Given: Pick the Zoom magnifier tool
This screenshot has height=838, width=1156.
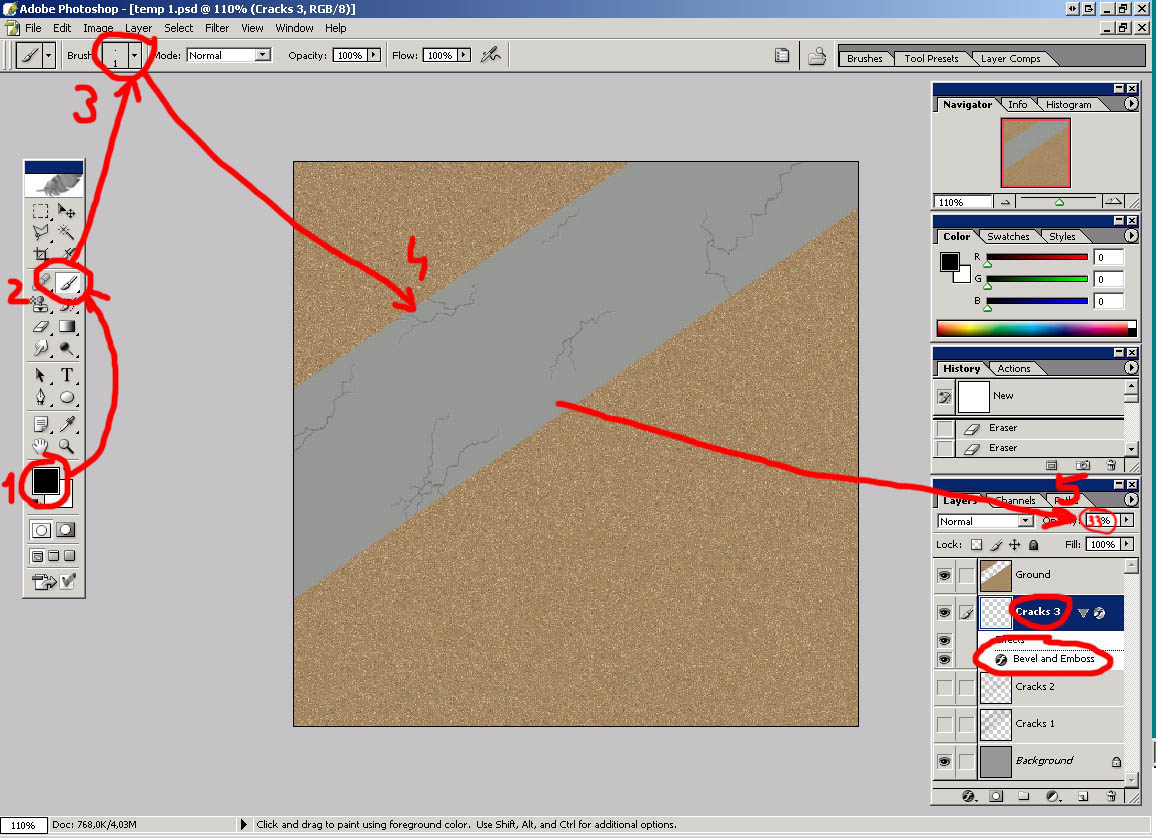Looking at the screenshot, I should click(67, 446).
